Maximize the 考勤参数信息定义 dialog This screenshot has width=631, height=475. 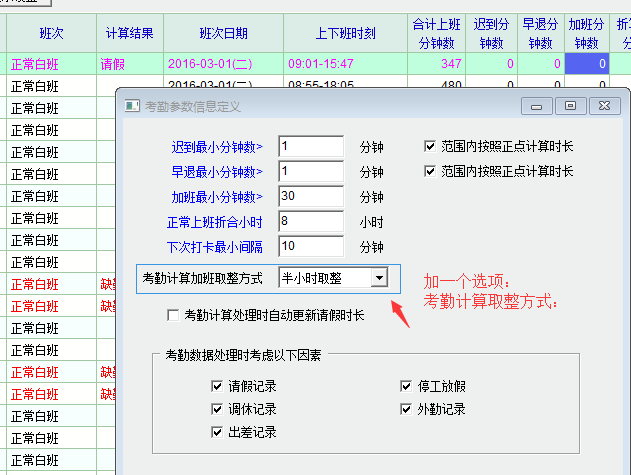pos(570,105)
